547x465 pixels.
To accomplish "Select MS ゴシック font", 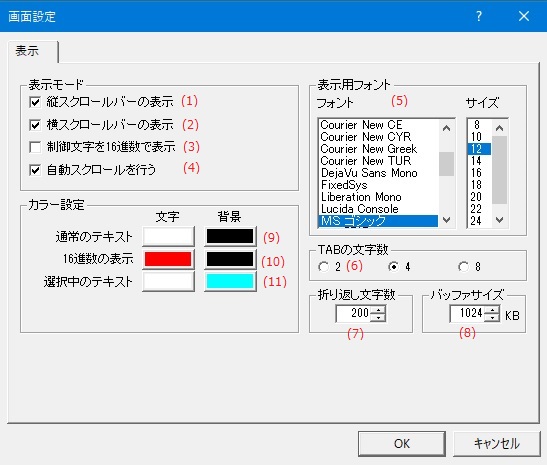I will 379,221.
